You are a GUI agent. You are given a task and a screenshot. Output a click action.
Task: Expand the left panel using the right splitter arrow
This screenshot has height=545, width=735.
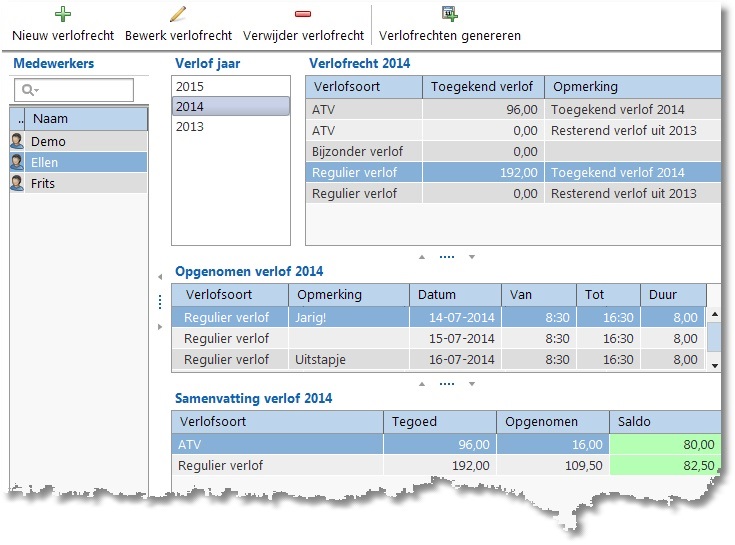(160, 327)
